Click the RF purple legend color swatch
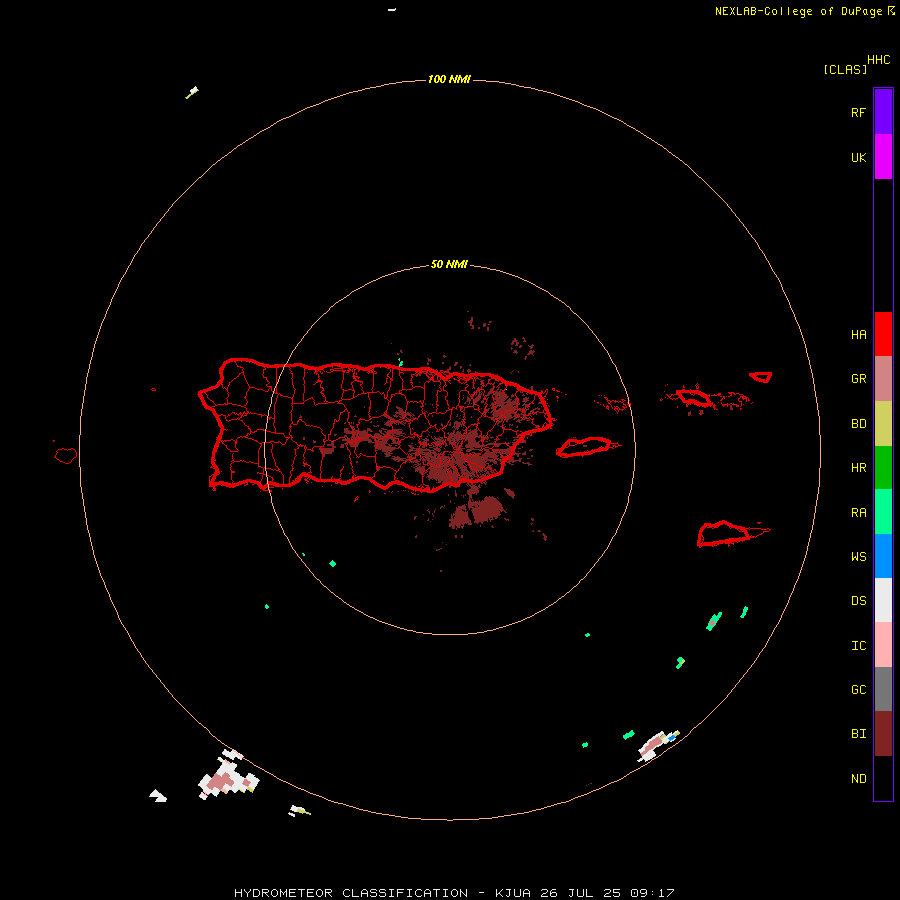The width and height of the screenshot is (900, 900). click(883, 112)
